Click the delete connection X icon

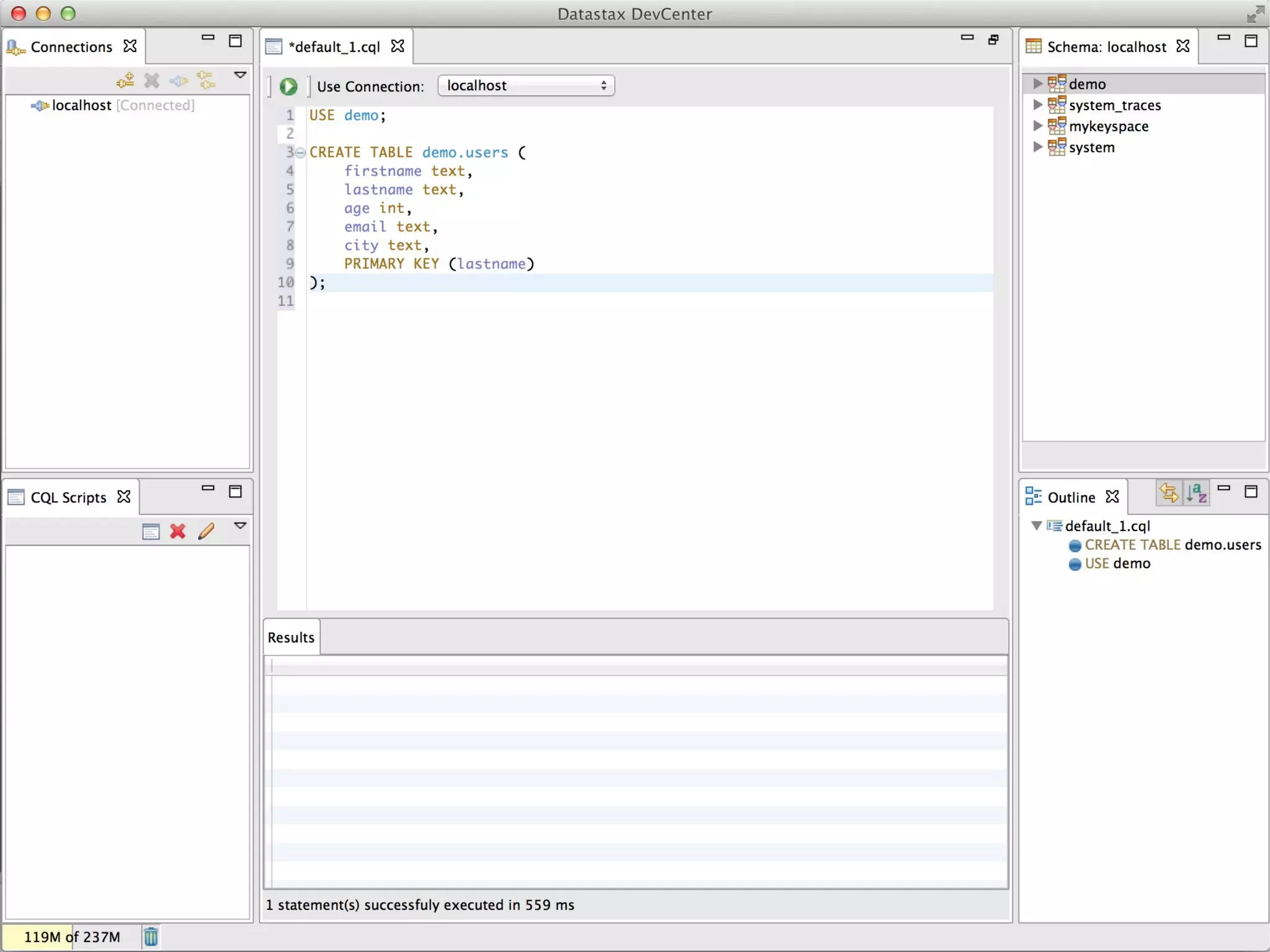152,80
